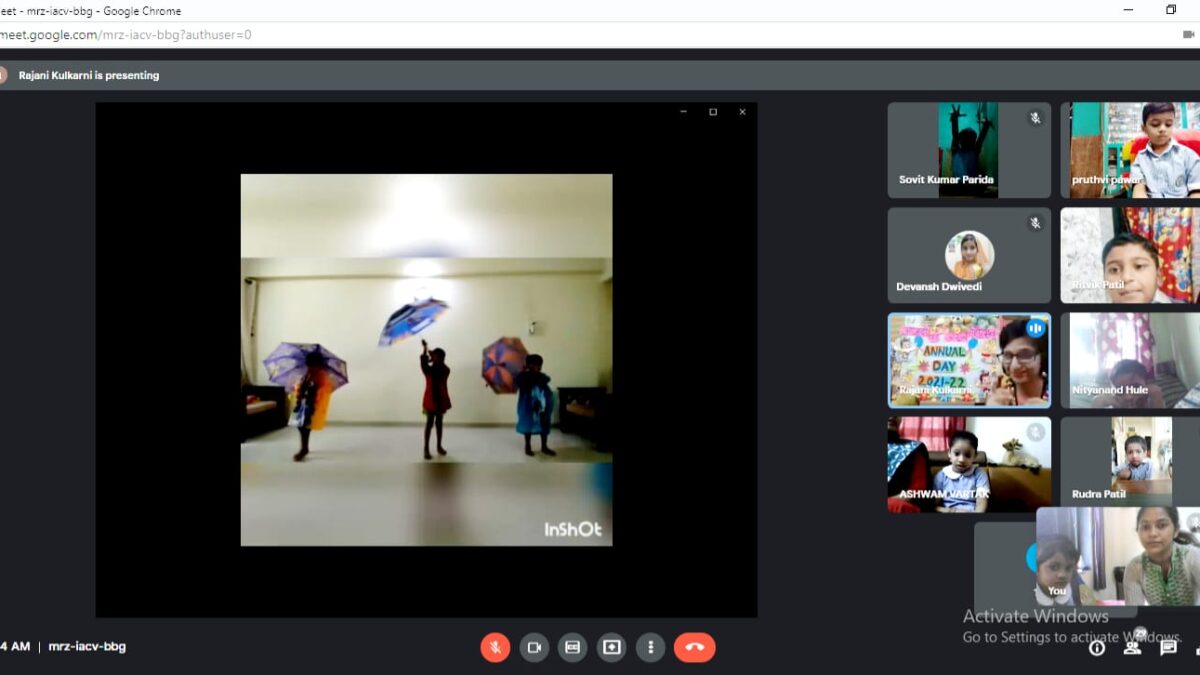Click the Chrome window restore button
This screenshot has height=675, width=1200.
(1171, 10)
